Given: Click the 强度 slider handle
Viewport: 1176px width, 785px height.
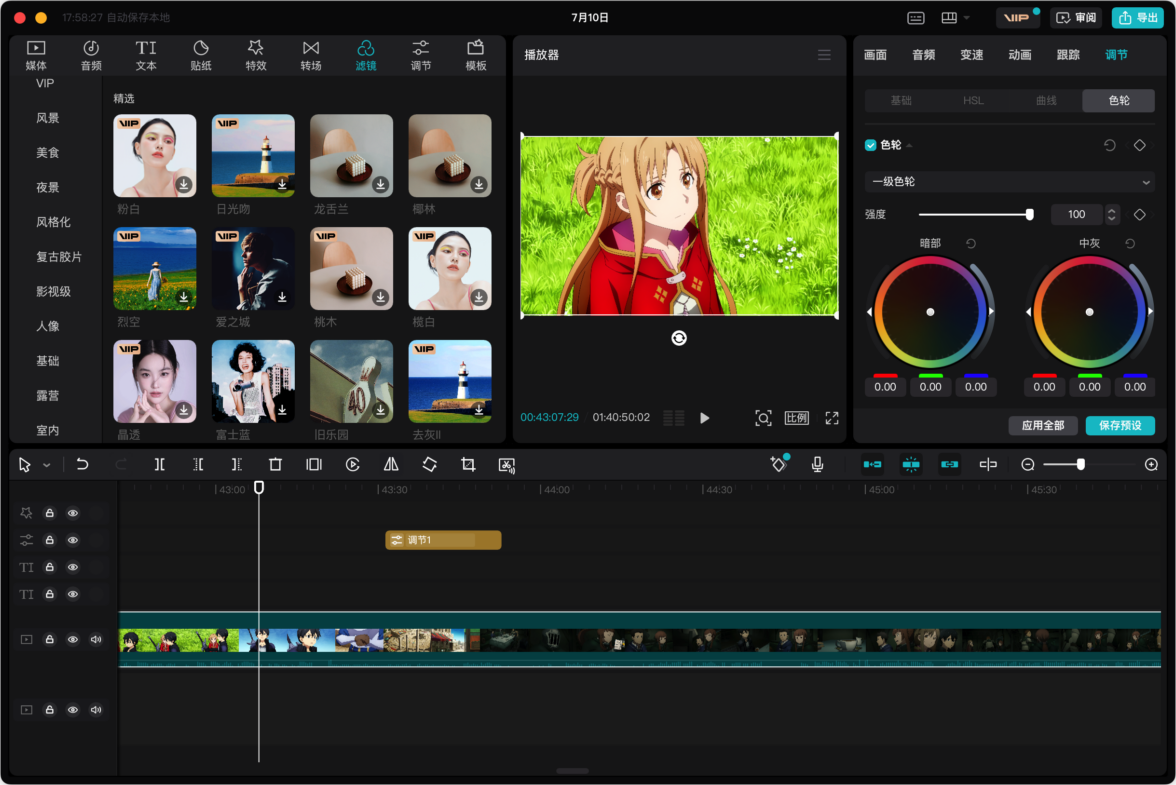Looking at the screenshot, I should [1029, 214].
